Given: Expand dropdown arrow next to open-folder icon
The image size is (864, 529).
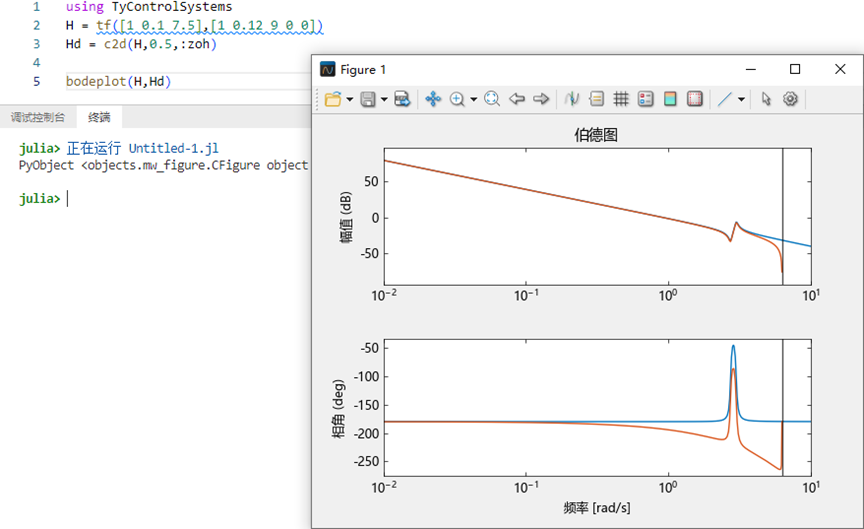Looking at the screenshot, I should click(350, 100).
